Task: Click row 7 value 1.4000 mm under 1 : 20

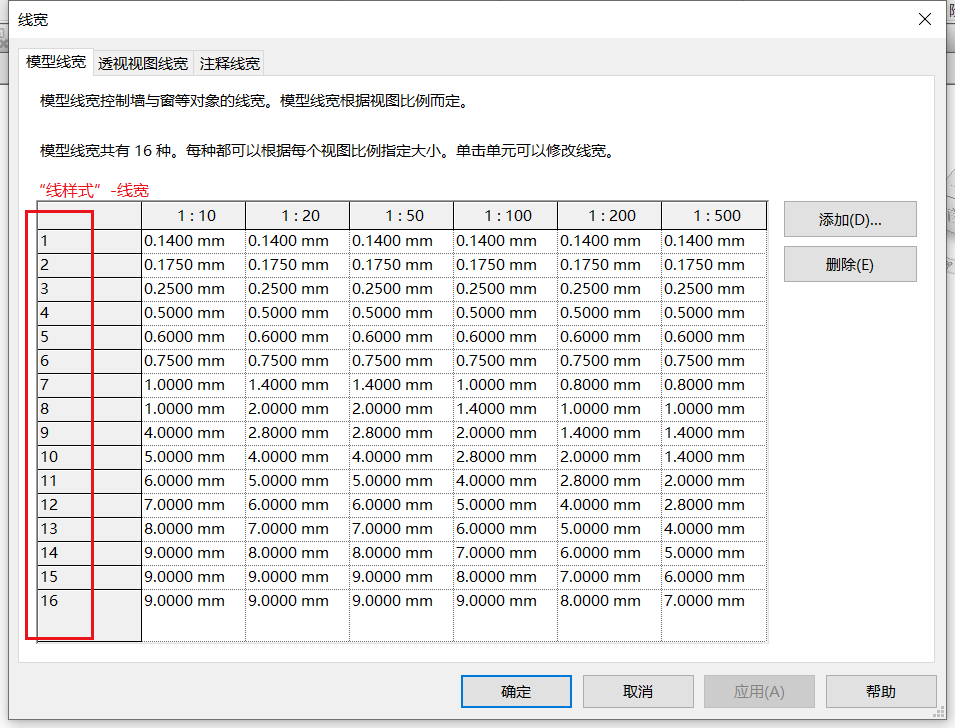Action: click(x=297, y=385)
